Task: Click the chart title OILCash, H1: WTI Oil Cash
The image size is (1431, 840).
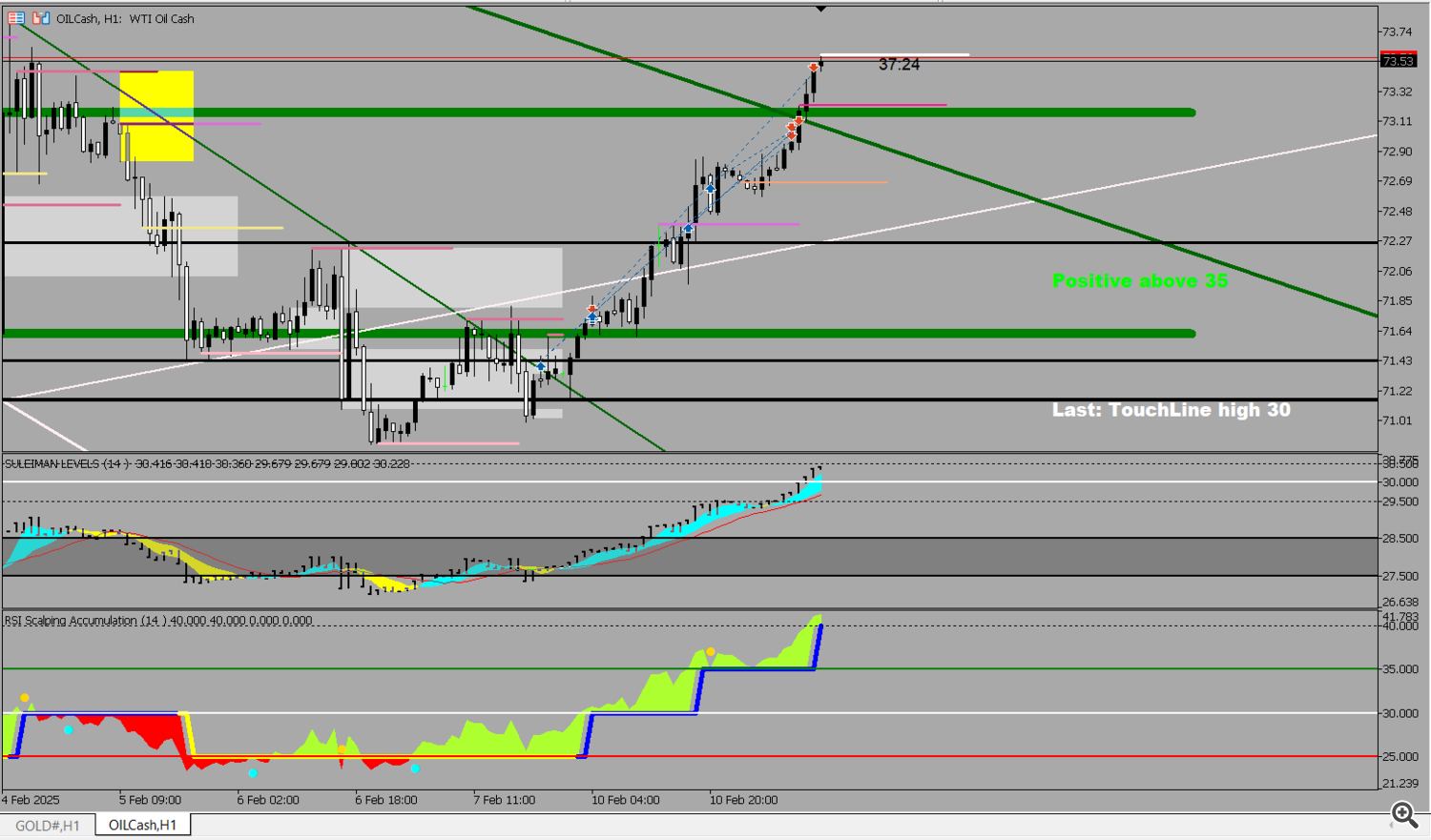Action: (x=125, y=18)
